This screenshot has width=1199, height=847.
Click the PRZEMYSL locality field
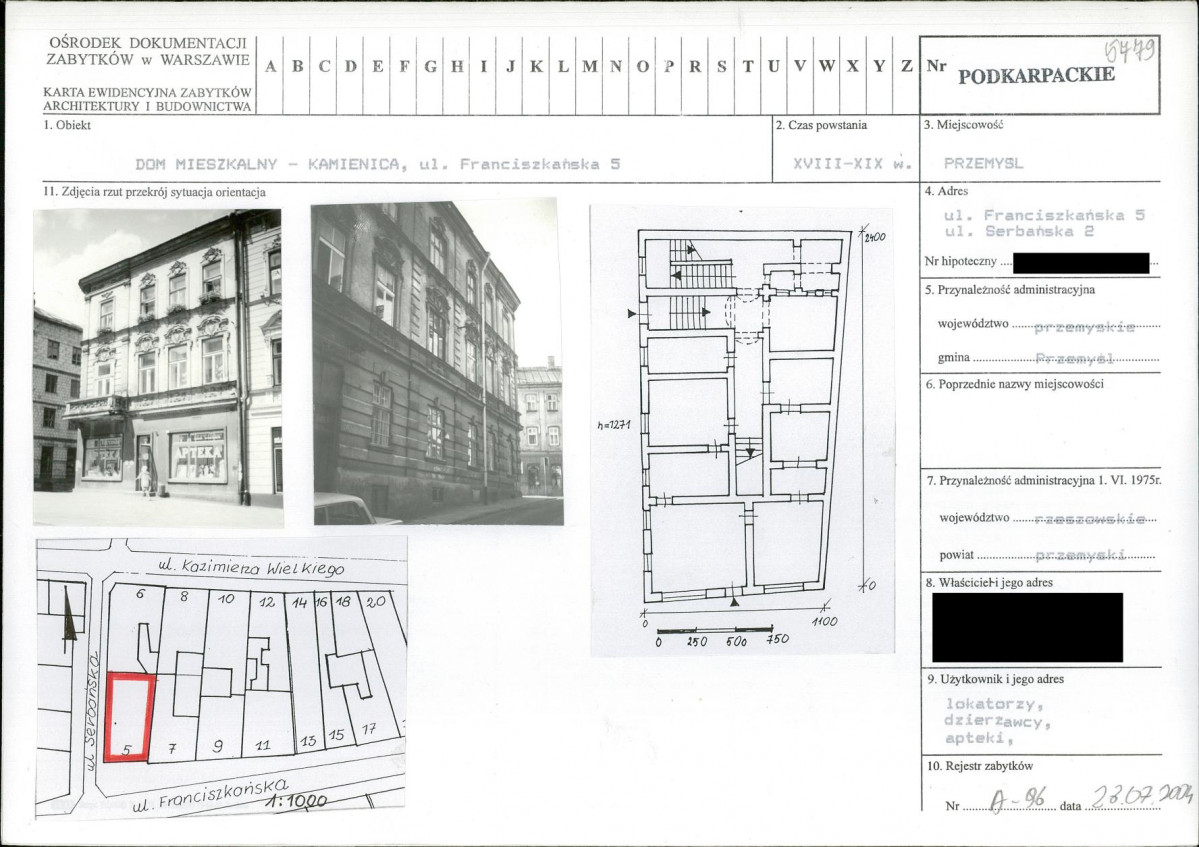(x=983, y=164)
